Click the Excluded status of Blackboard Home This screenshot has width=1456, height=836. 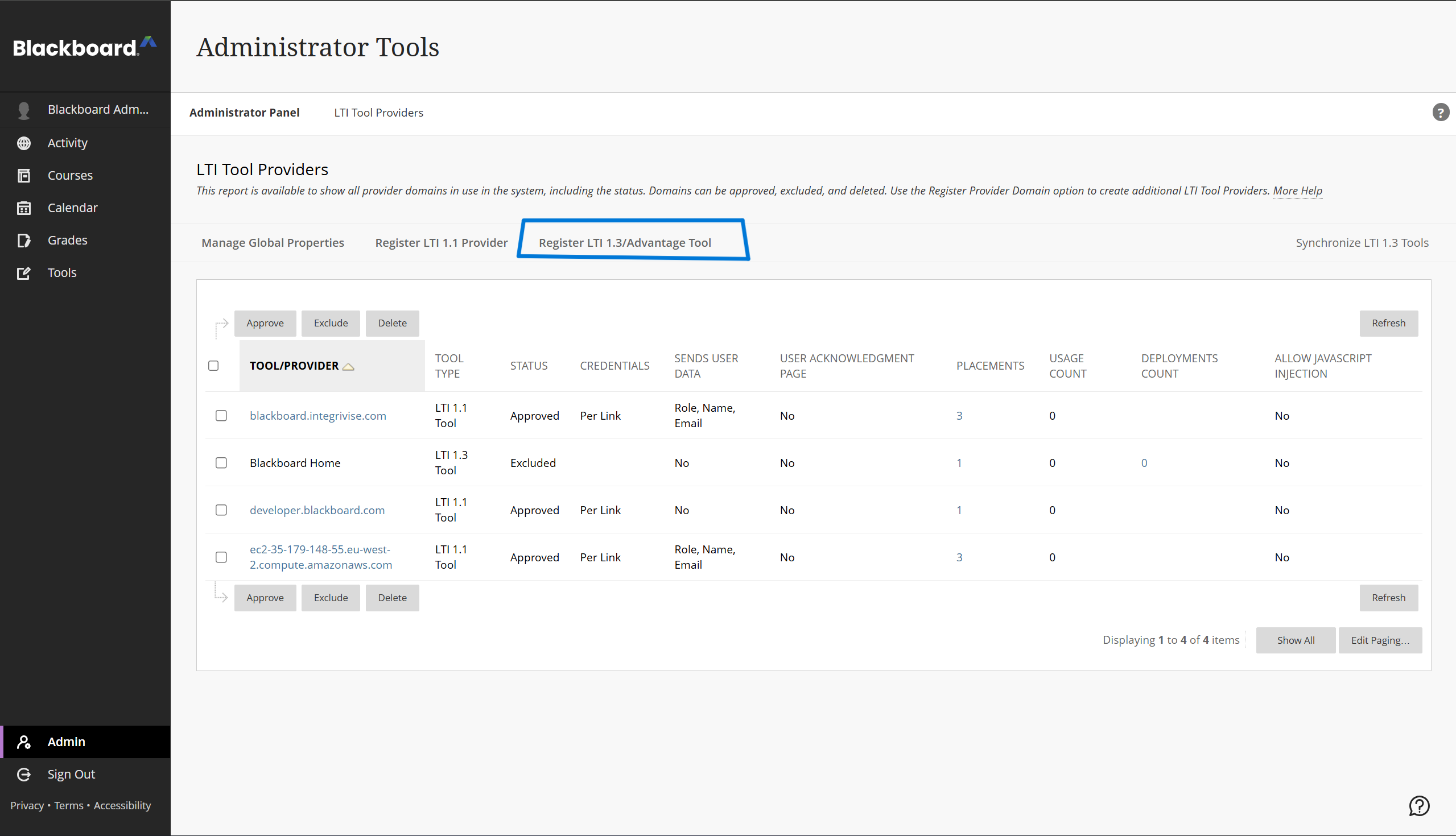(x=533, y=463)
